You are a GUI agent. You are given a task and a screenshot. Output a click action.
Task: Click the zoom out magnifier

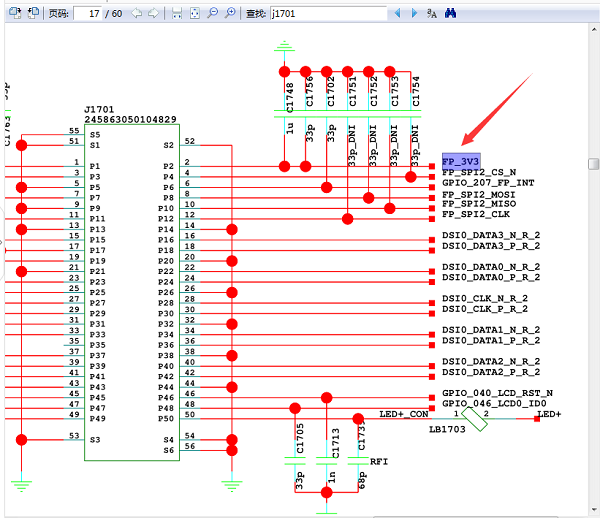(212, 13)
